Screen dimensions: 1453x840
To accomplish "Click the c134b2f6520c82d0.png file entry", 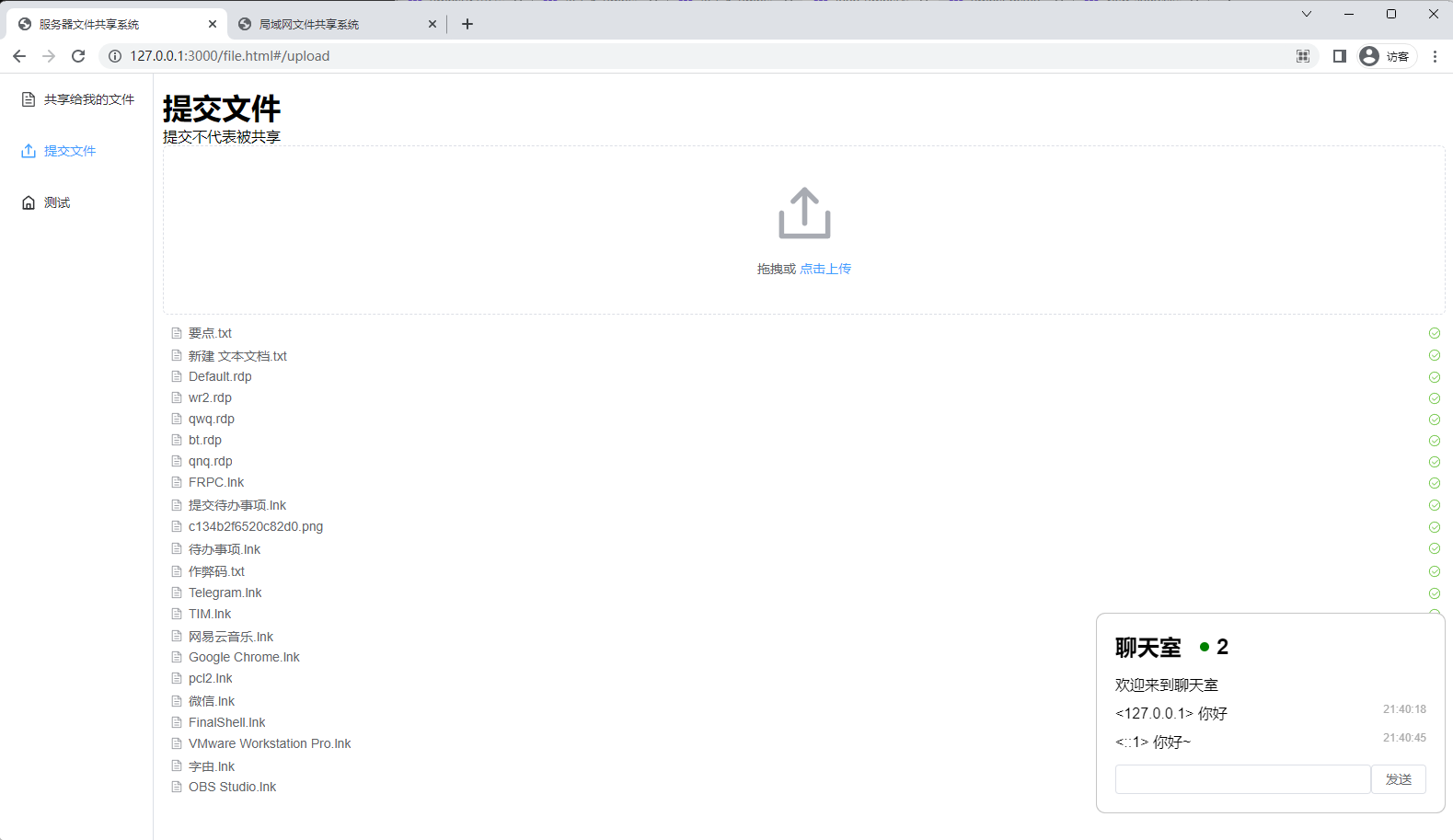I will click(x=256, y=527).
